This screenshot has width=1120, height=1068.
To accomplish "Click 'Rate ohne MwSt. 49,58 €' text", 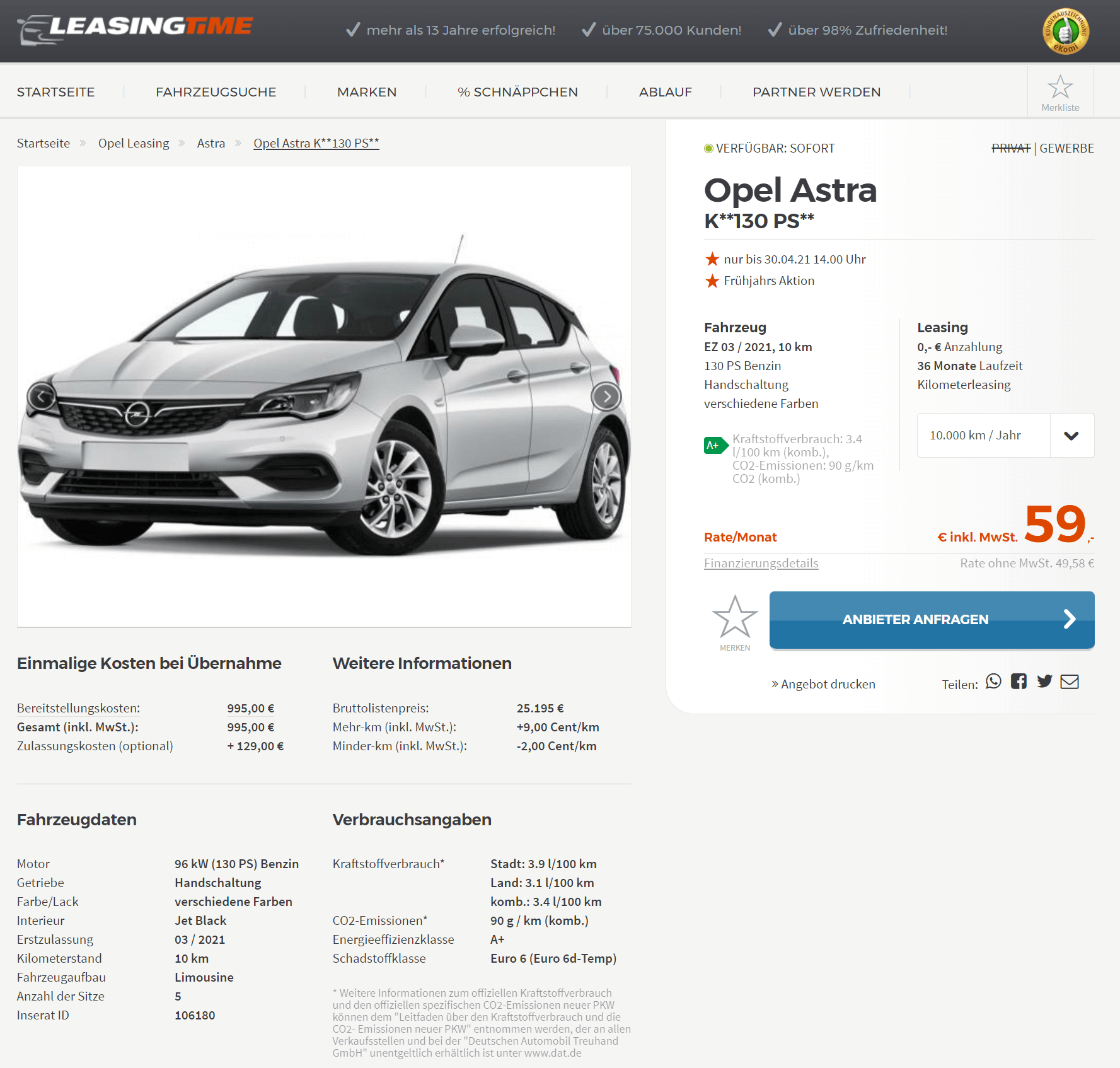I will pos(1027,563).
